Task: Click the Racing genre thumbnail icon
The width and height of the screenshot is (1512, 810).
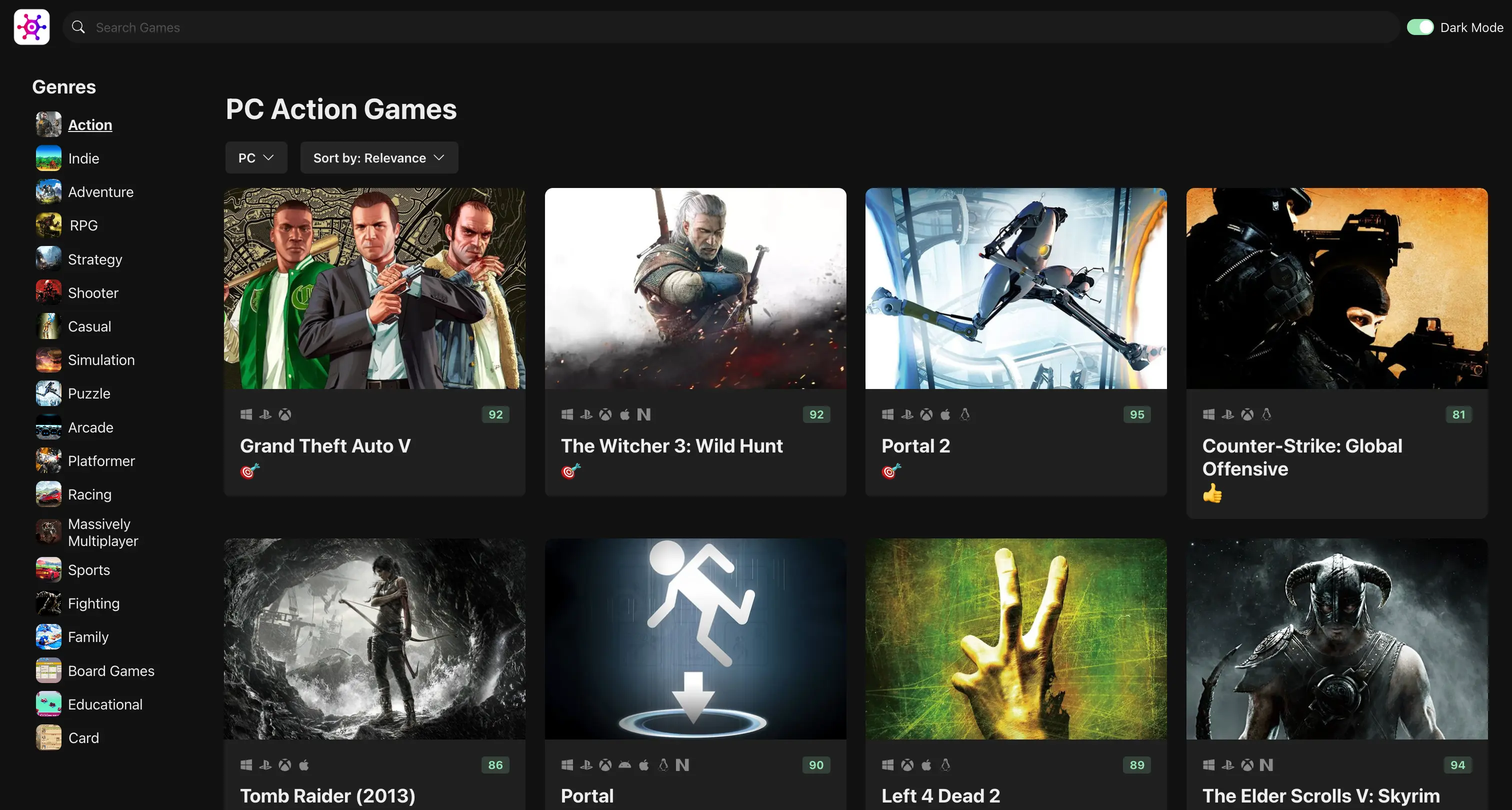Action: [48, 494]
